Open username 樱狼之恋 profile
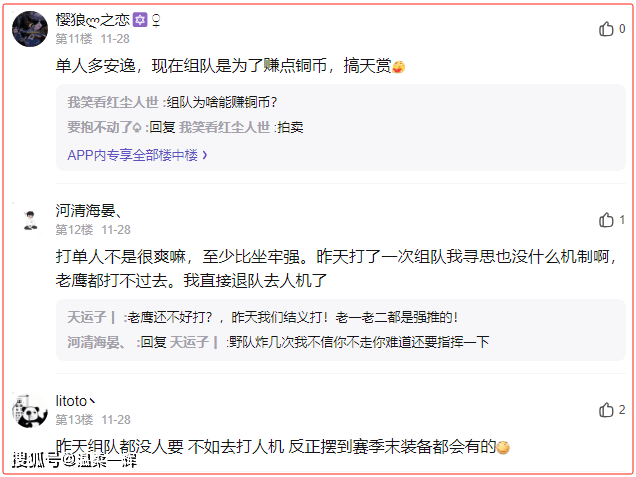 [x=92, y=19]
